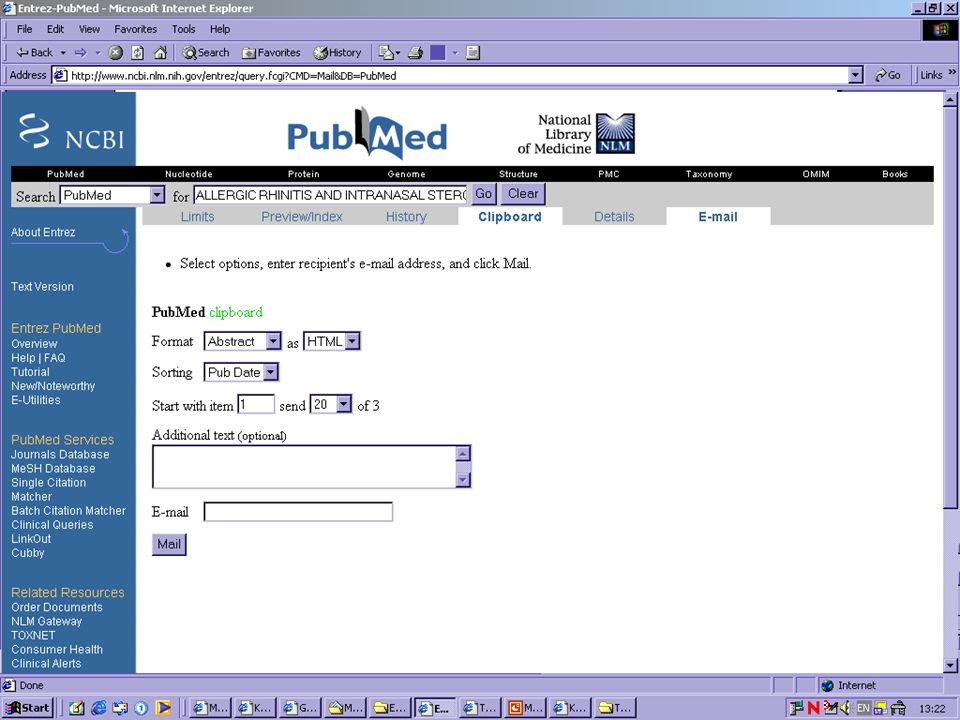Open the Windows Start menu
The height and width of the screenshot is (720, 960).
[x=27, y=708]
